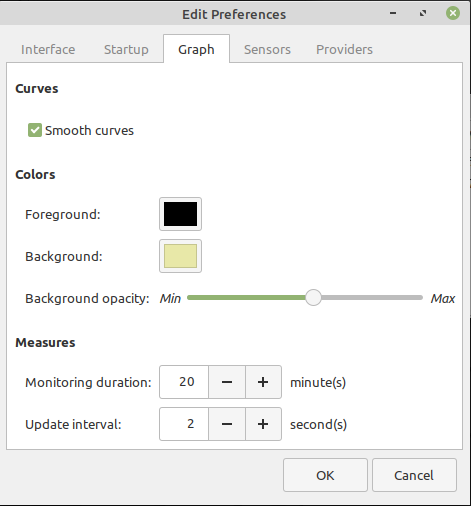This screenshot has height=506, width=471.
Task: Open the Sensors tab
Action: [x=267, y=49]
